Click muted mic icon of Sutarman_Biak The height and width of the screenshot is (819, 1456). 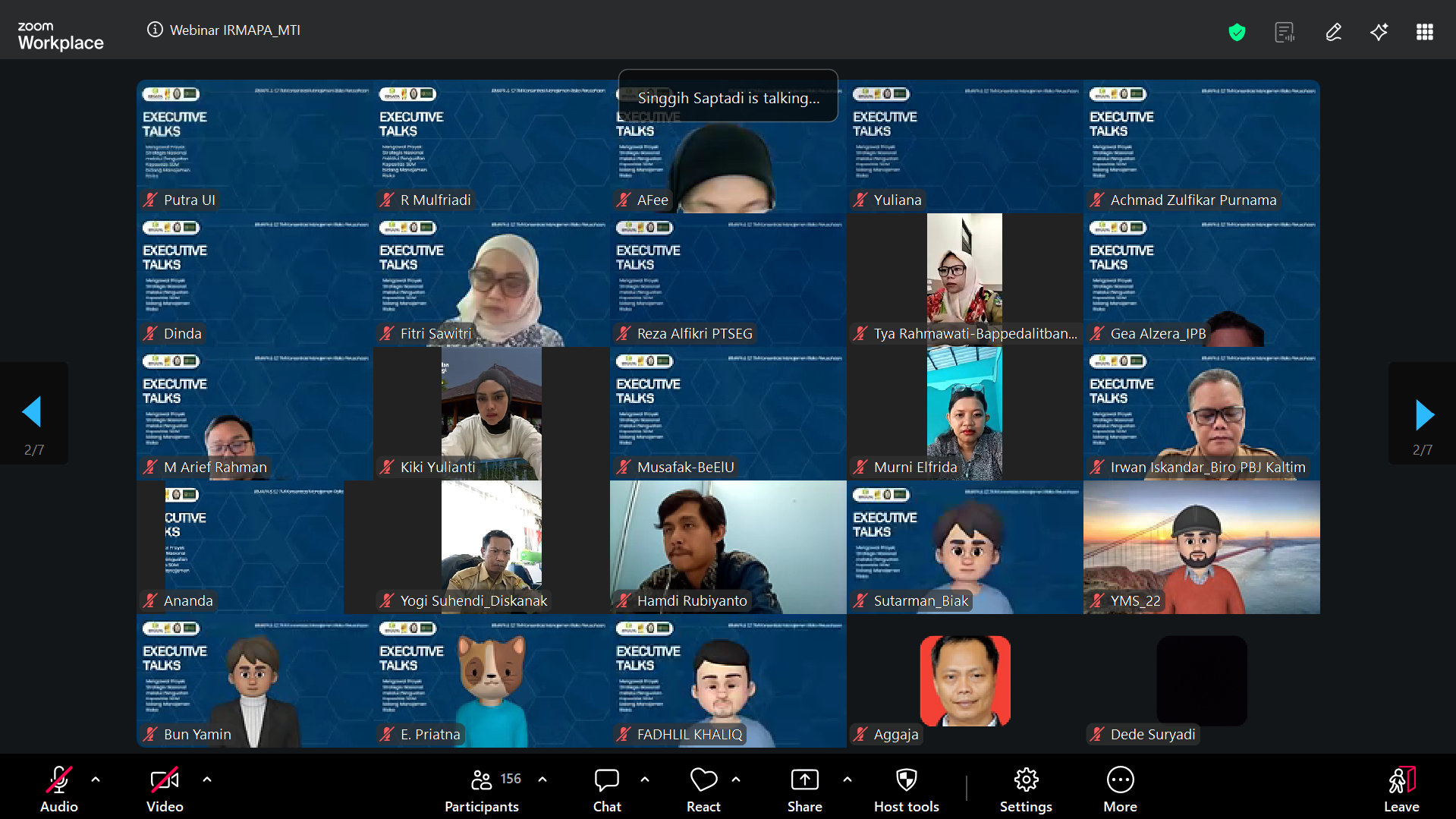[860, 601]
